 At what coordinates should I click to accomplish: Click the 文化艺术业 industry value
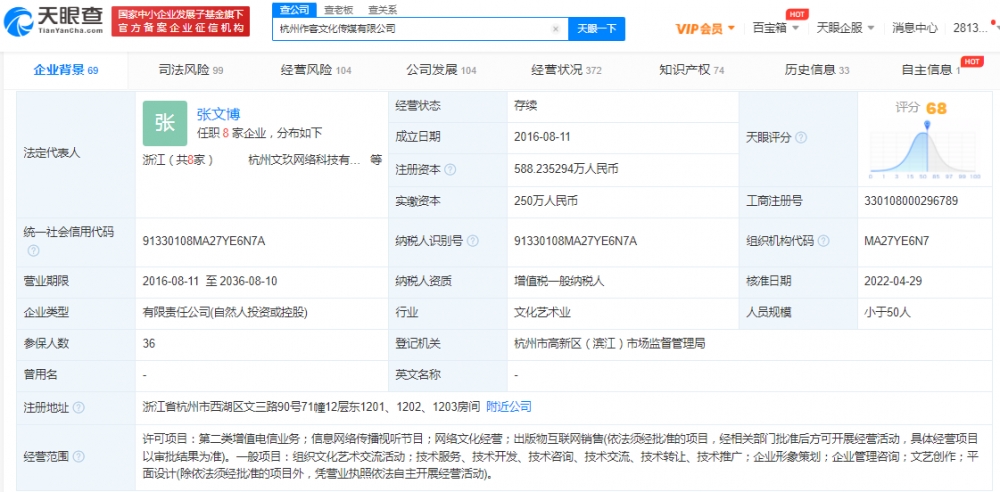point(542,313)
